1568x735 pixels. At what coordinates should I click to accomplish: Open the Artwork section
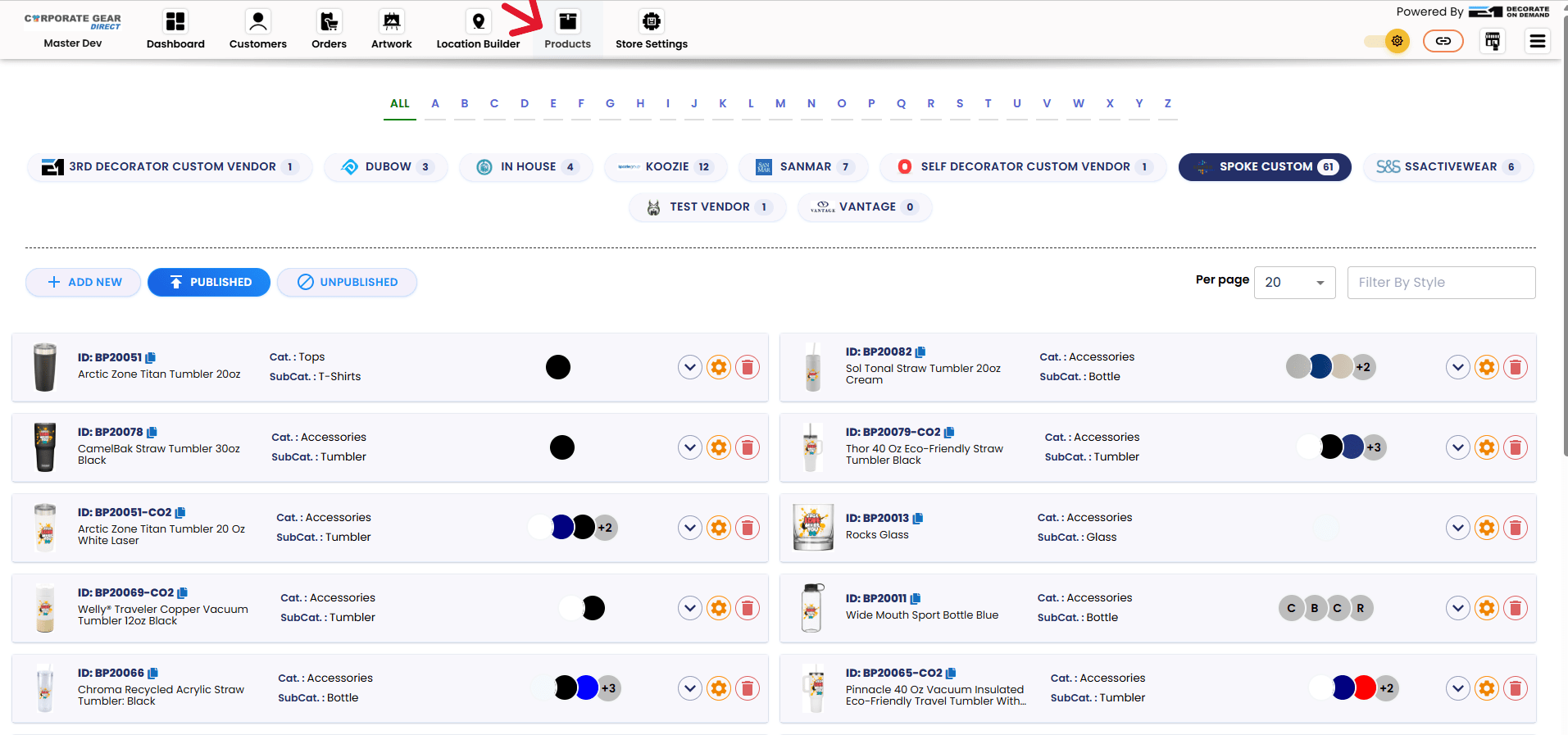click(x=391, y=29)
